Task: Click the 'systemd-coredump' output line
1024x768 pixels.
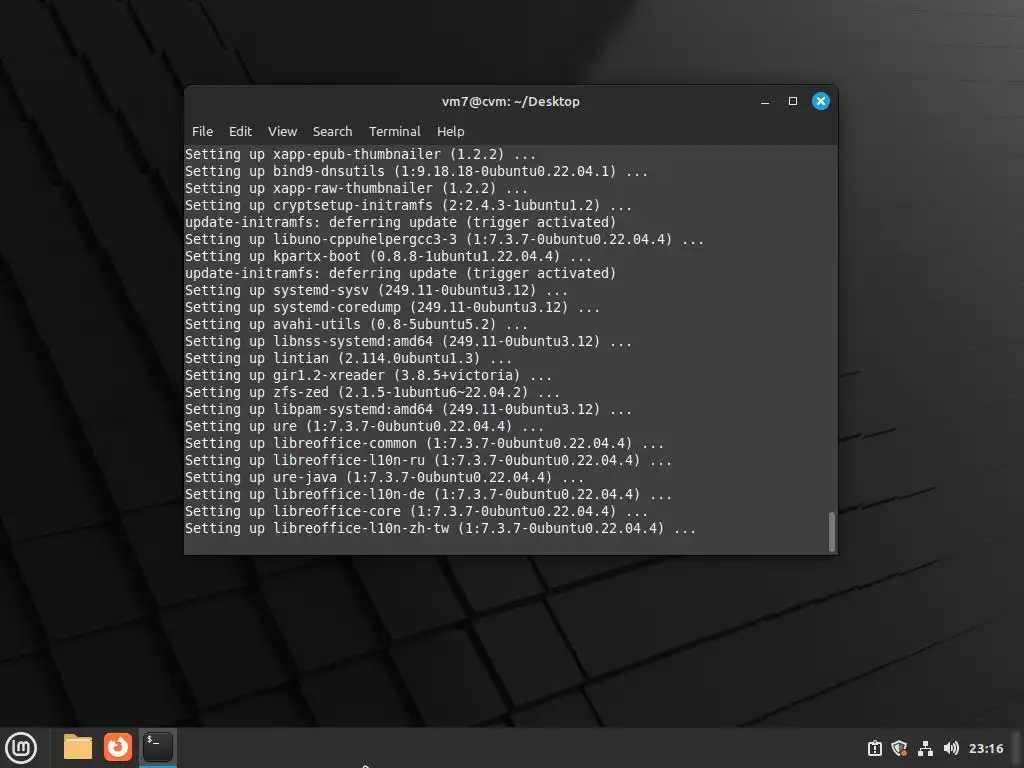Action: (x=392, y=307)
